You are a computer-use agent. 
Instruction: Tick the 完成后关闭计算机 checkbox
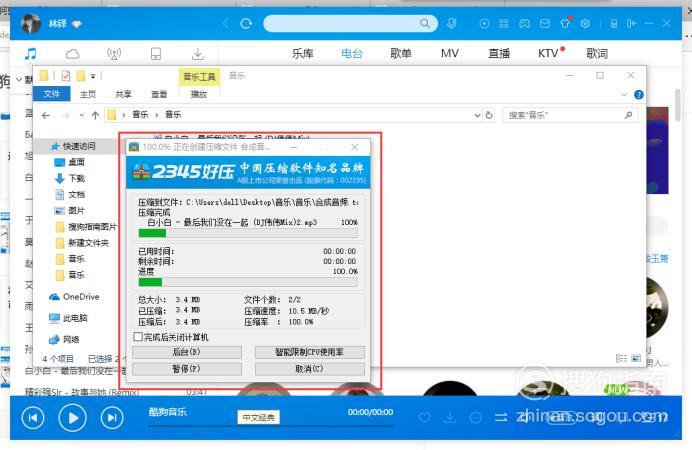click(138, 337)
